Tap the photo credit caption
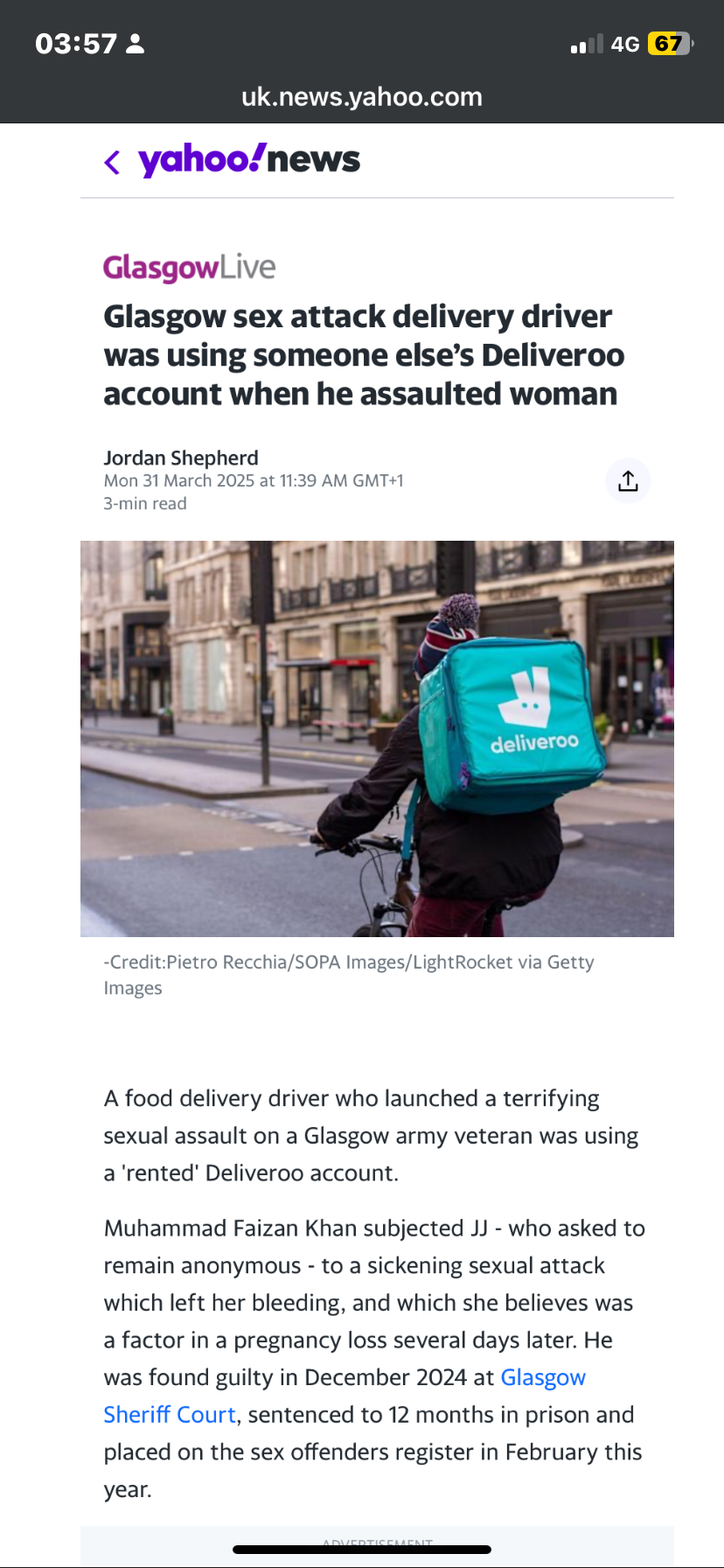 pyautogui.click(x=349, y=975)
